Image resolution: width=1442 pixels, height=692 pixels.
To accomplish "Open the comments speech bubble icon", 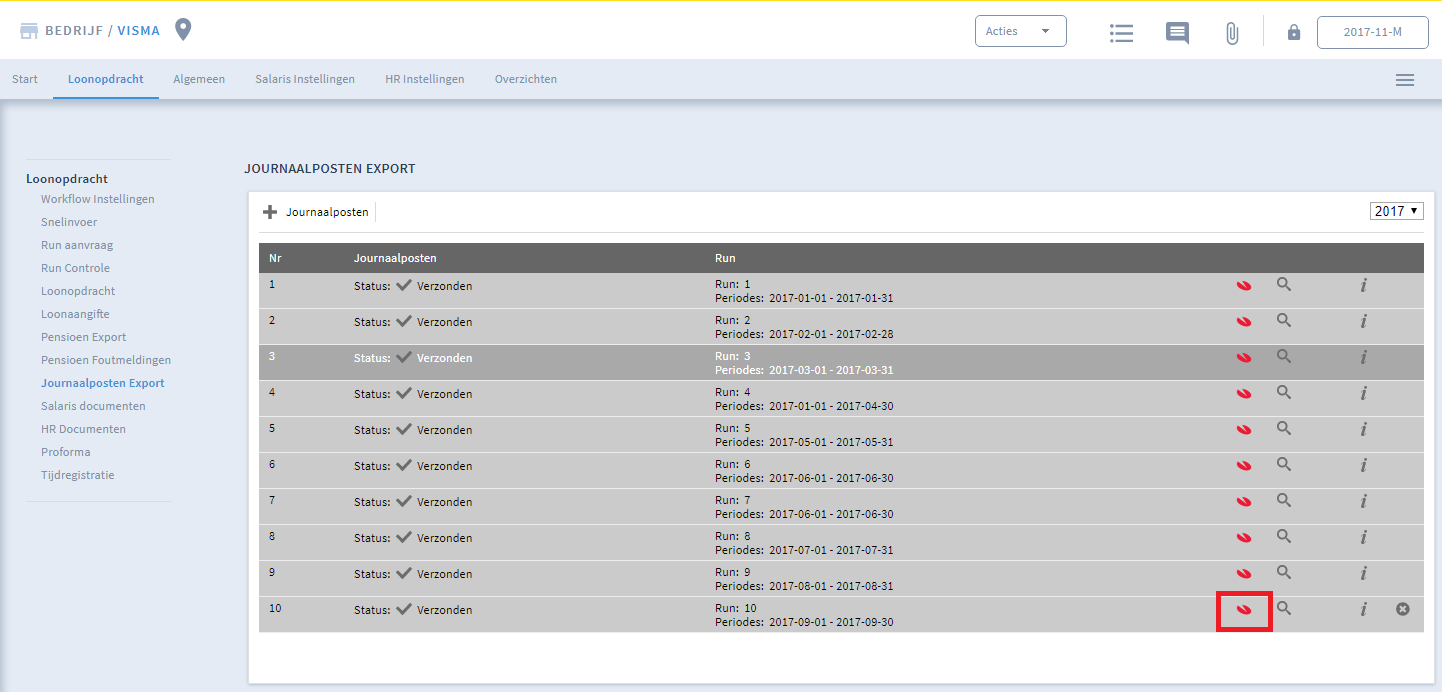I will pyautogui.click(x=1177, y=32).
